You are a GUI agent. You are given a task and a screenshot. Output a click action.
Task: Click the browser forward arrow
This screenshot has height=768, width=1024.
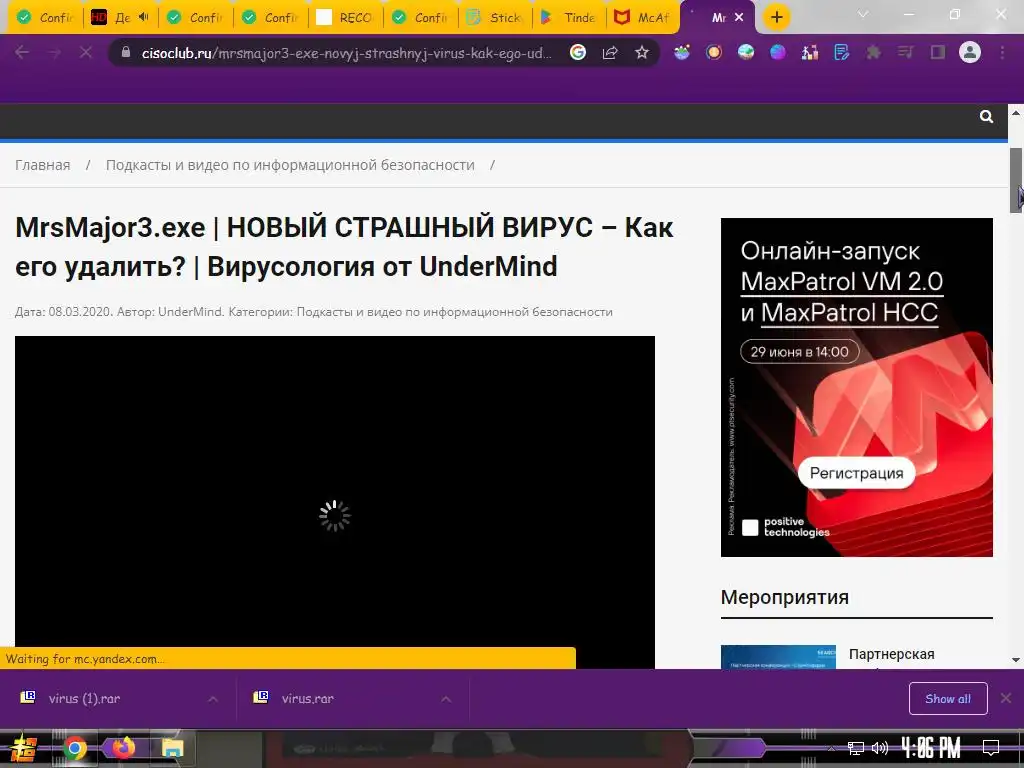pyautogui.click(x=54, y=53)
